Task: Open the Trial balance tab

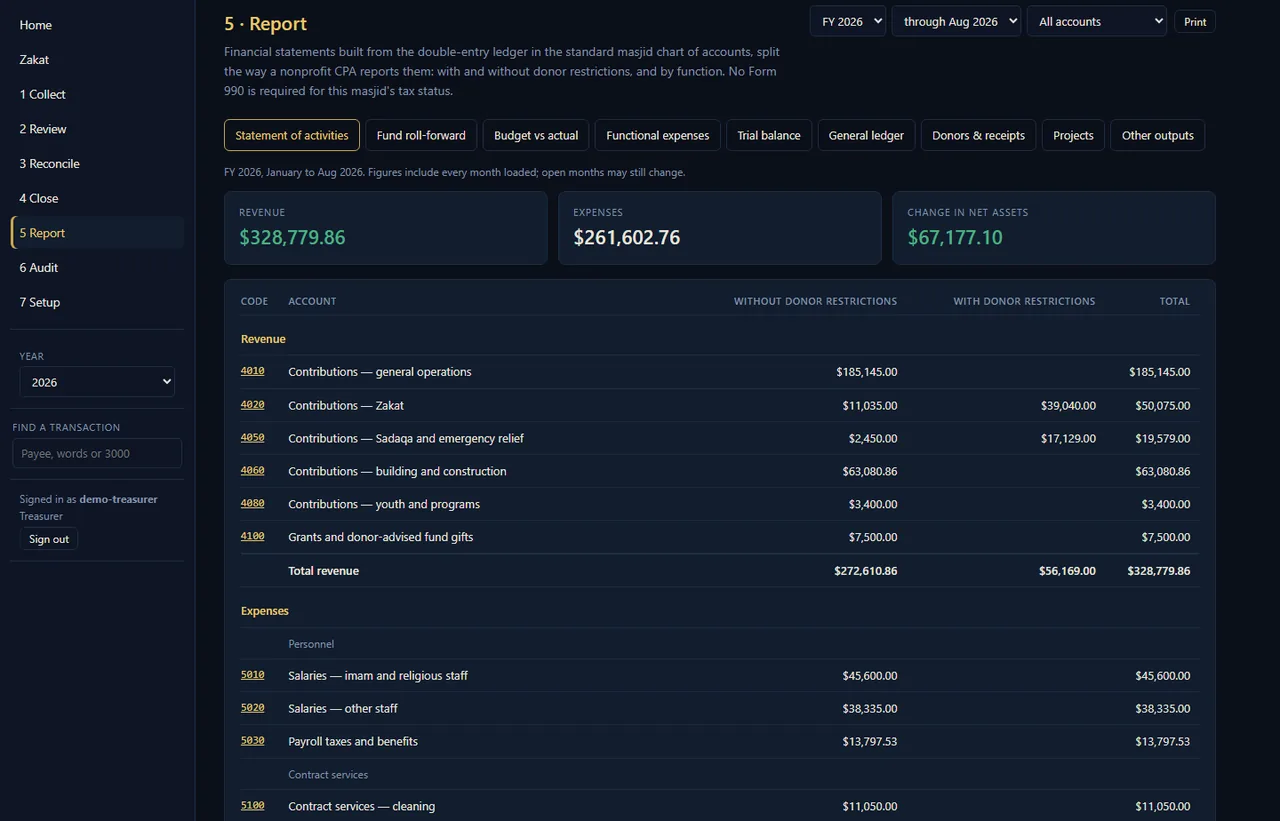Action: click(769, 135)
